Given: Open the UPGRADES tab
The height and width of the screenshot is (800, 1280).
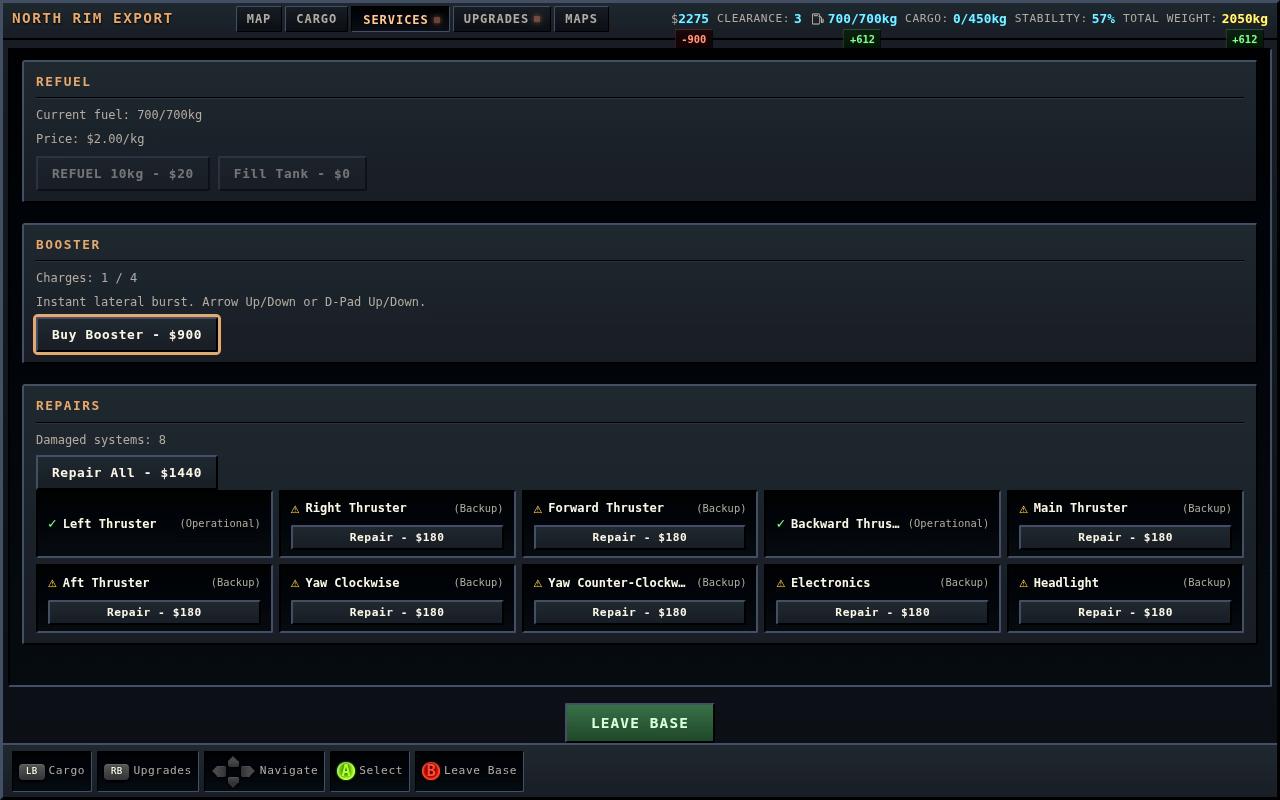Looking at the screenshot, I should [x=501, y=19].
